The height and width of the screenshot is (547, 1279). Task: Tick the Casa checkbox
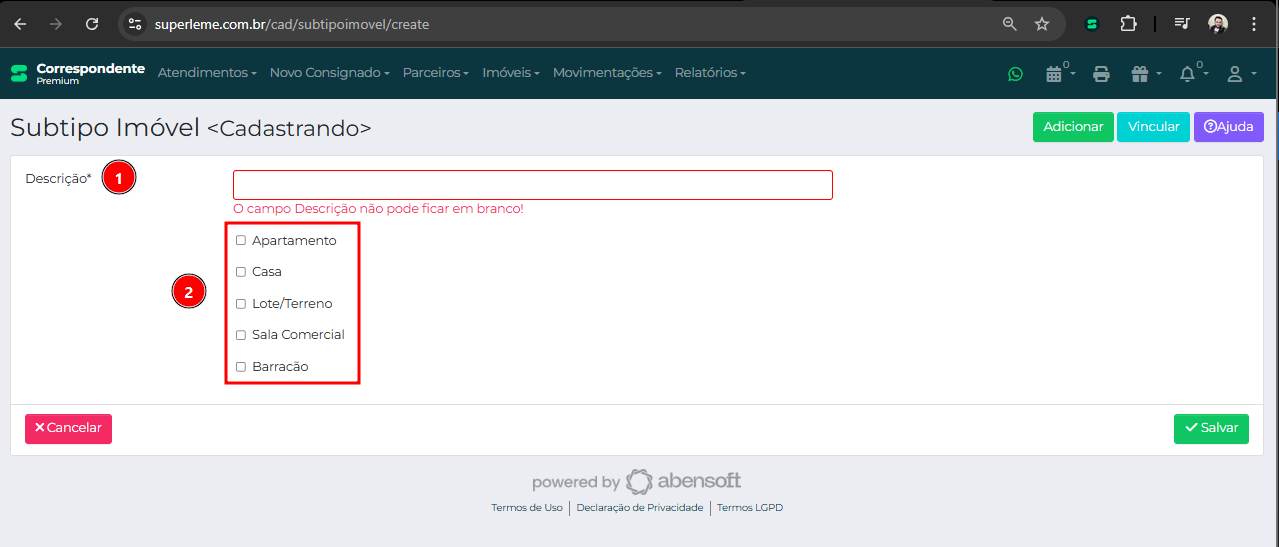pyautogui.click(x=241, y=272)
